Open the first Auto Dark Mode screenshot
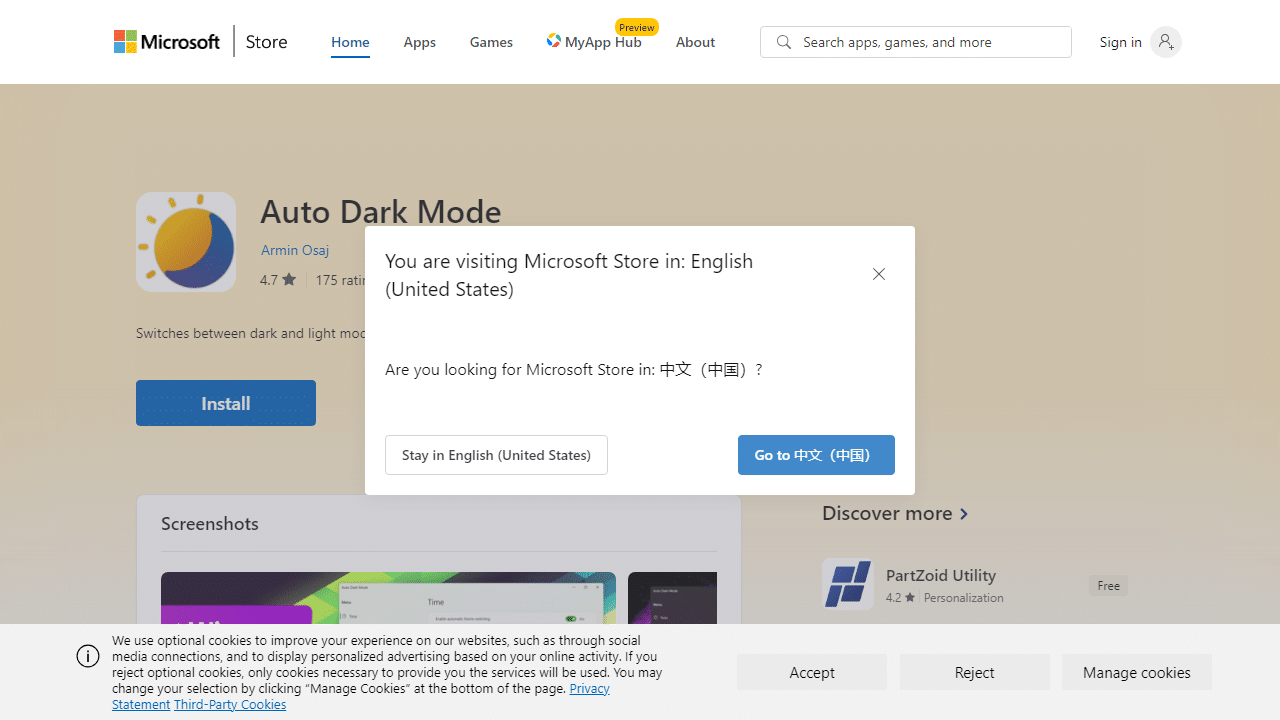 point(388,598)
